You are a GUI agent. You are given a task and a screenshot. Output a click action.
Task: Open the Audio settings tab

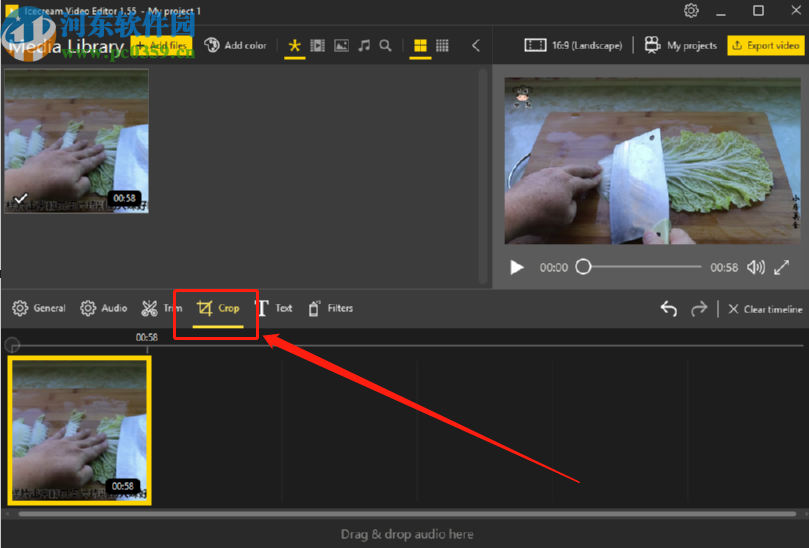(x=104, y=308)
